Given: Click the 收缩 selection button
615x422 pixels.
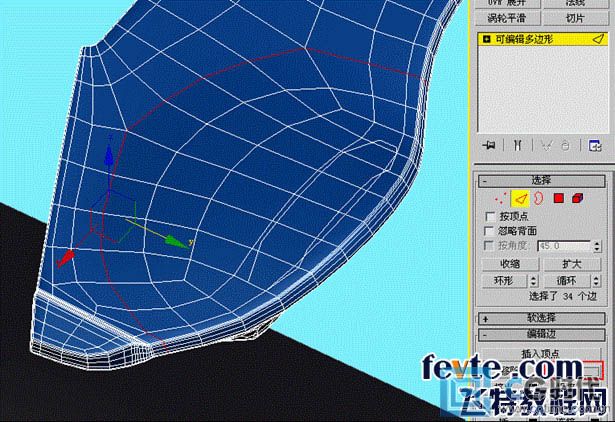Looking at the screenshot, I should (510, 264).
